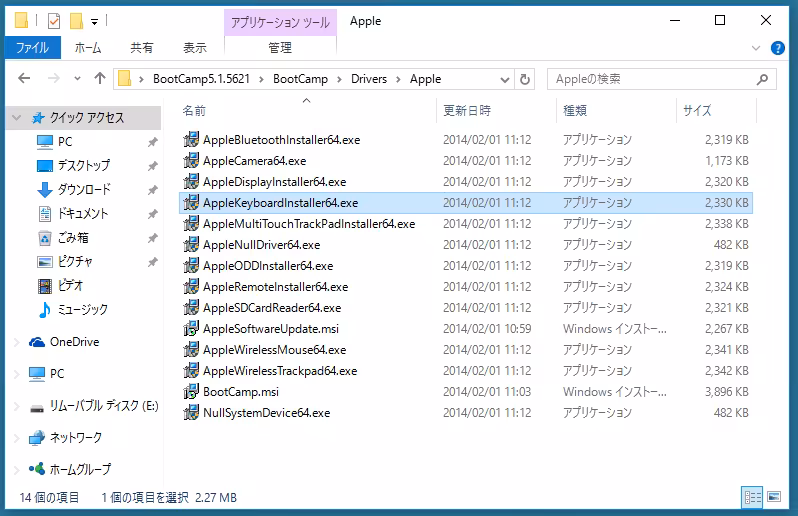Go up one folder level arrow
The image size is (798, 516).
pos(100,78)
